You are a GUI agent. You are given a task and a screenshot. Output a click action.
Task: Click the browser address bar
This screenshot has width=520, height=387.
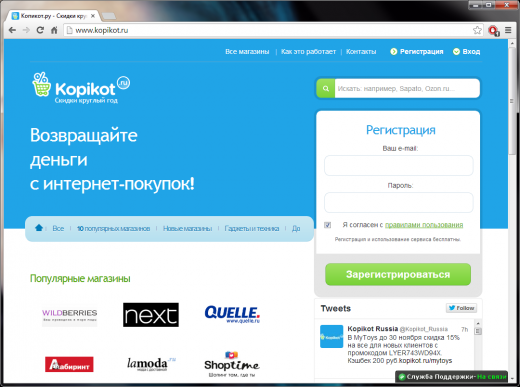(267, 30)
